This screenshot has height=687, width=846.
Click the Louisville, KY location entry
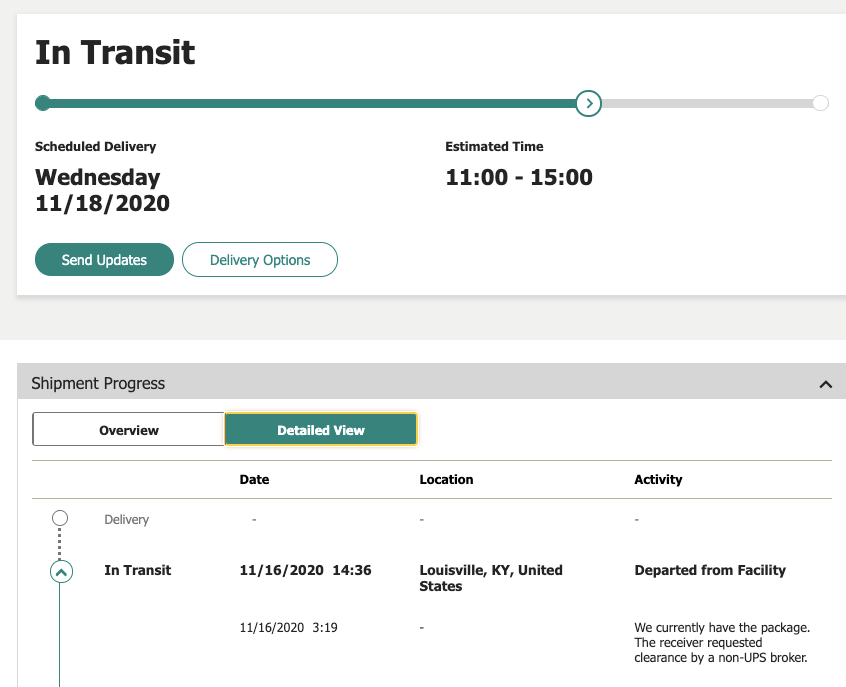(x=490, y=578)
